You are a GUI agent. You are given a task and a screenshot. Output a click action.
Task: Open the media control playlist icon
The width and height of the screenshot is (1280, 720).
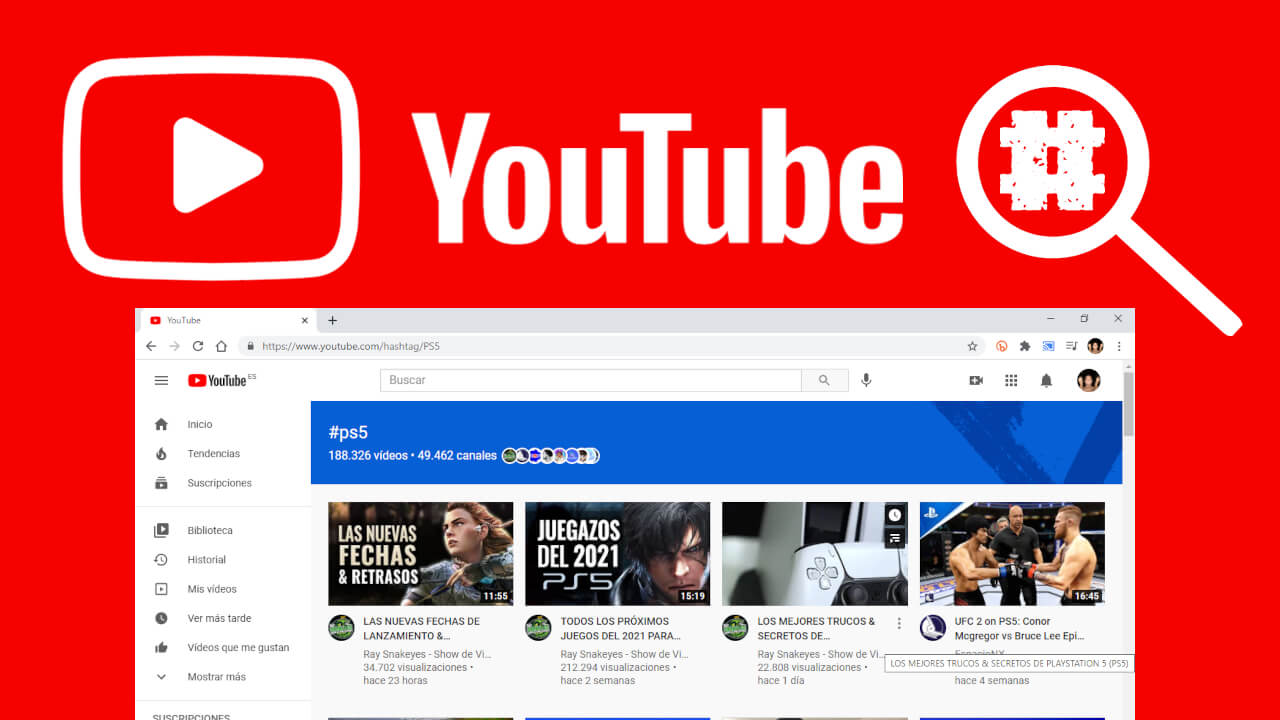tap(1071, 346)
